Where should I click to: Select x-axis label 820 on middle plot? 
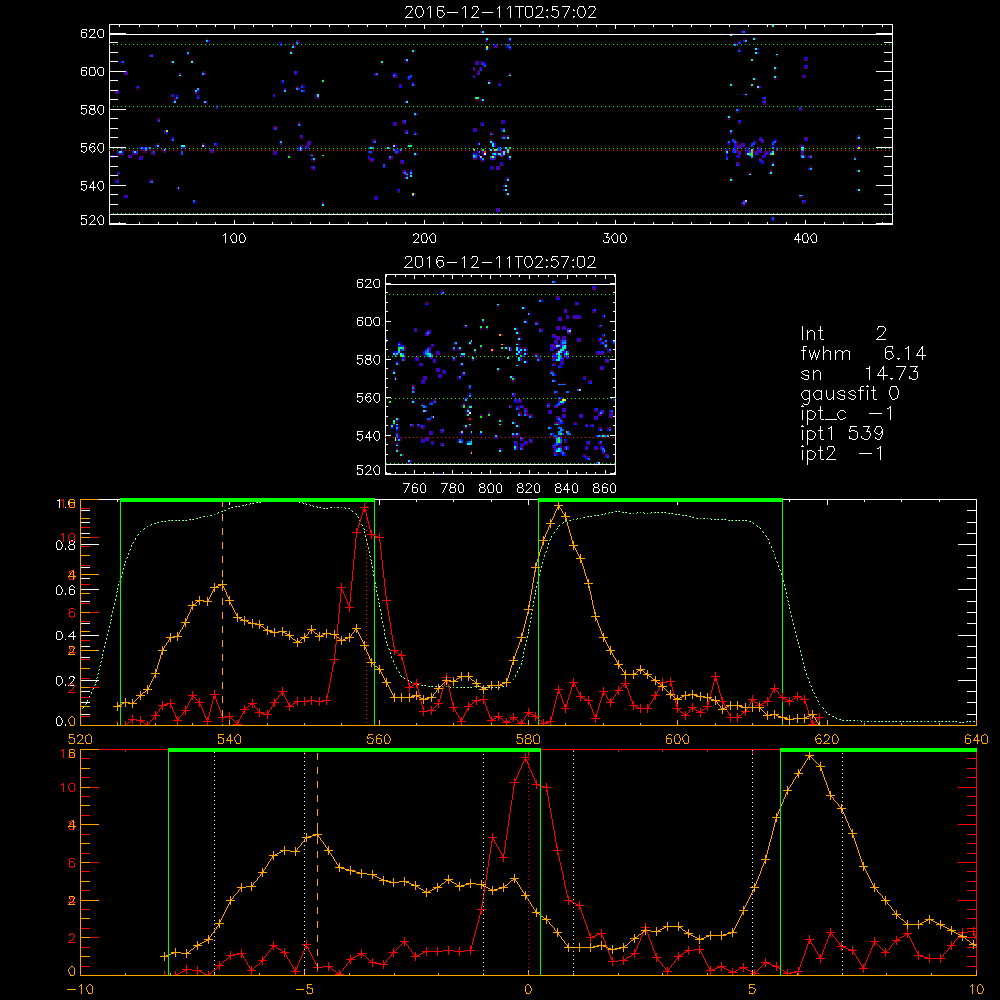tap(529, 489)
